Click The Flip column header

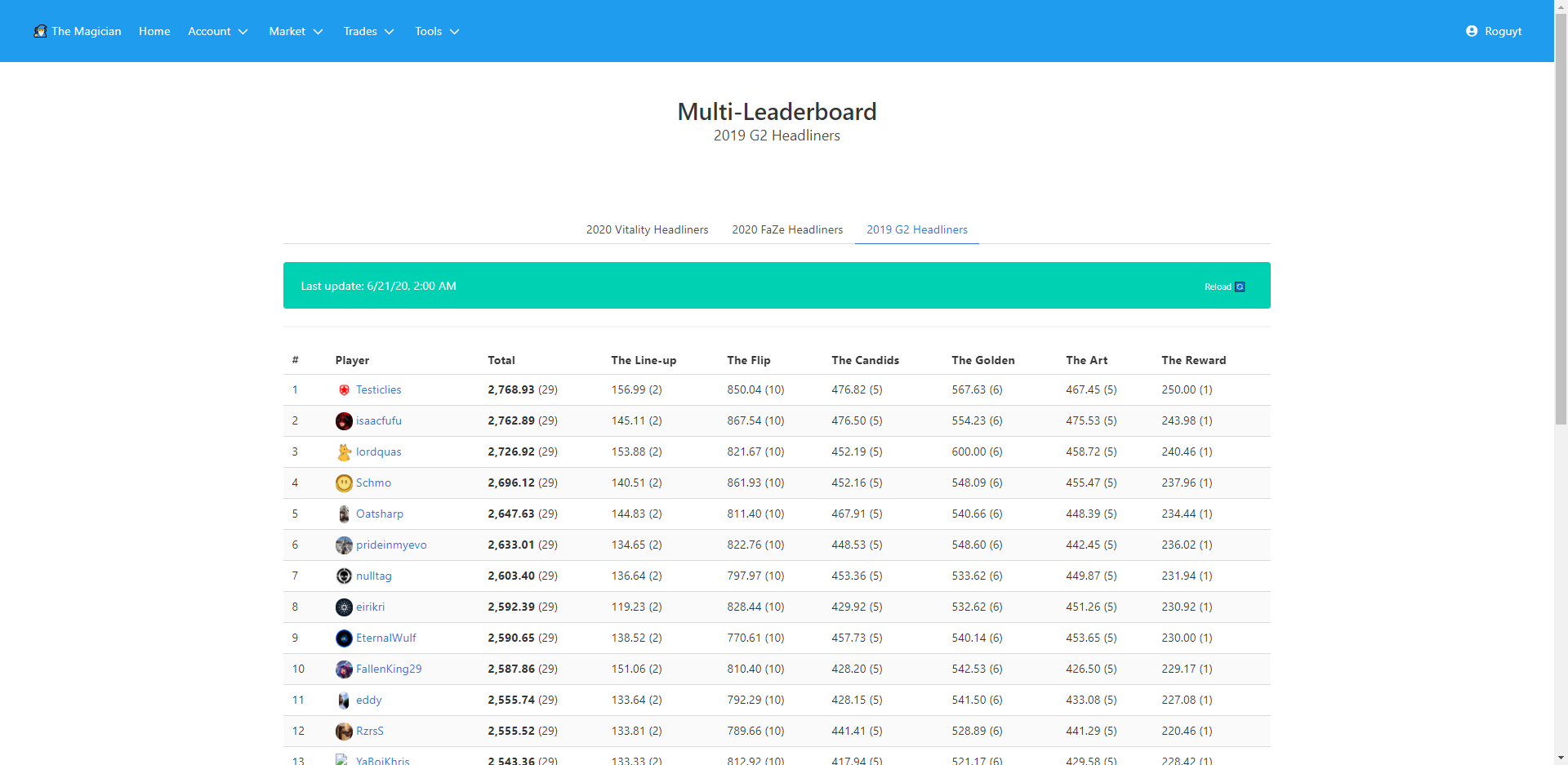pyautogui.click(x=749, y=360)
